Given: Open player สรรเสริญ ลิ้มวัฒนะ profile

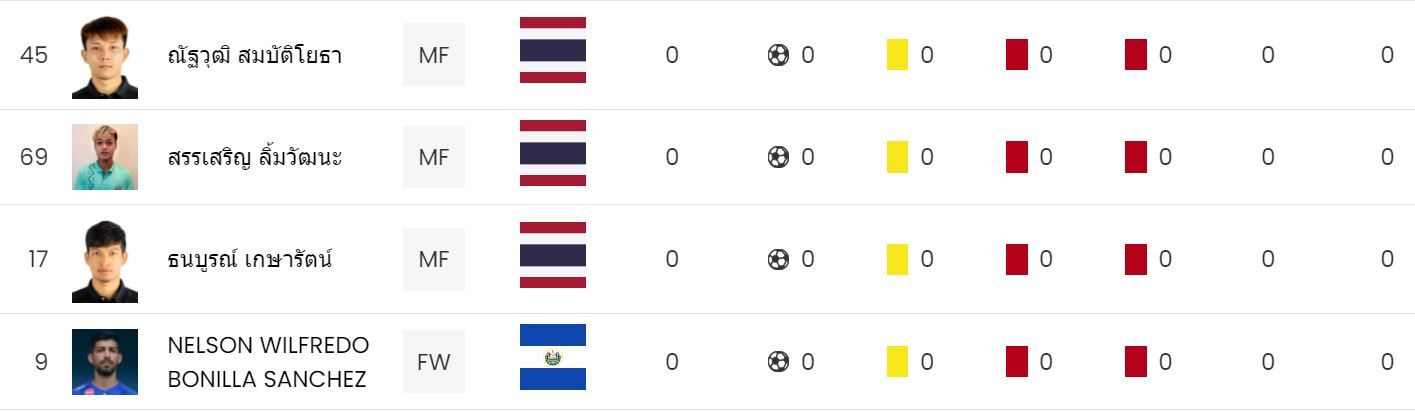Looking at the screenshot, I should [x=255, y=157].
